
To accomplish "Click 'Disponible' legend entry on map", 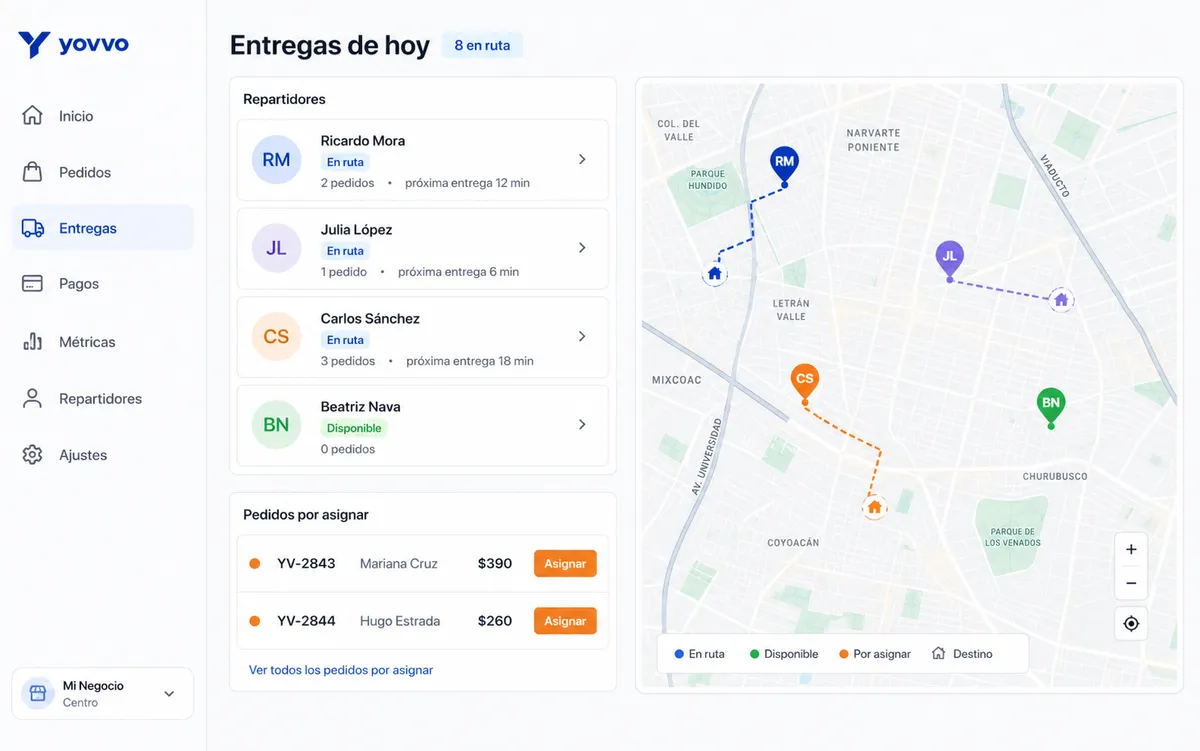I will pyautogui.click(x=784, y=654).
